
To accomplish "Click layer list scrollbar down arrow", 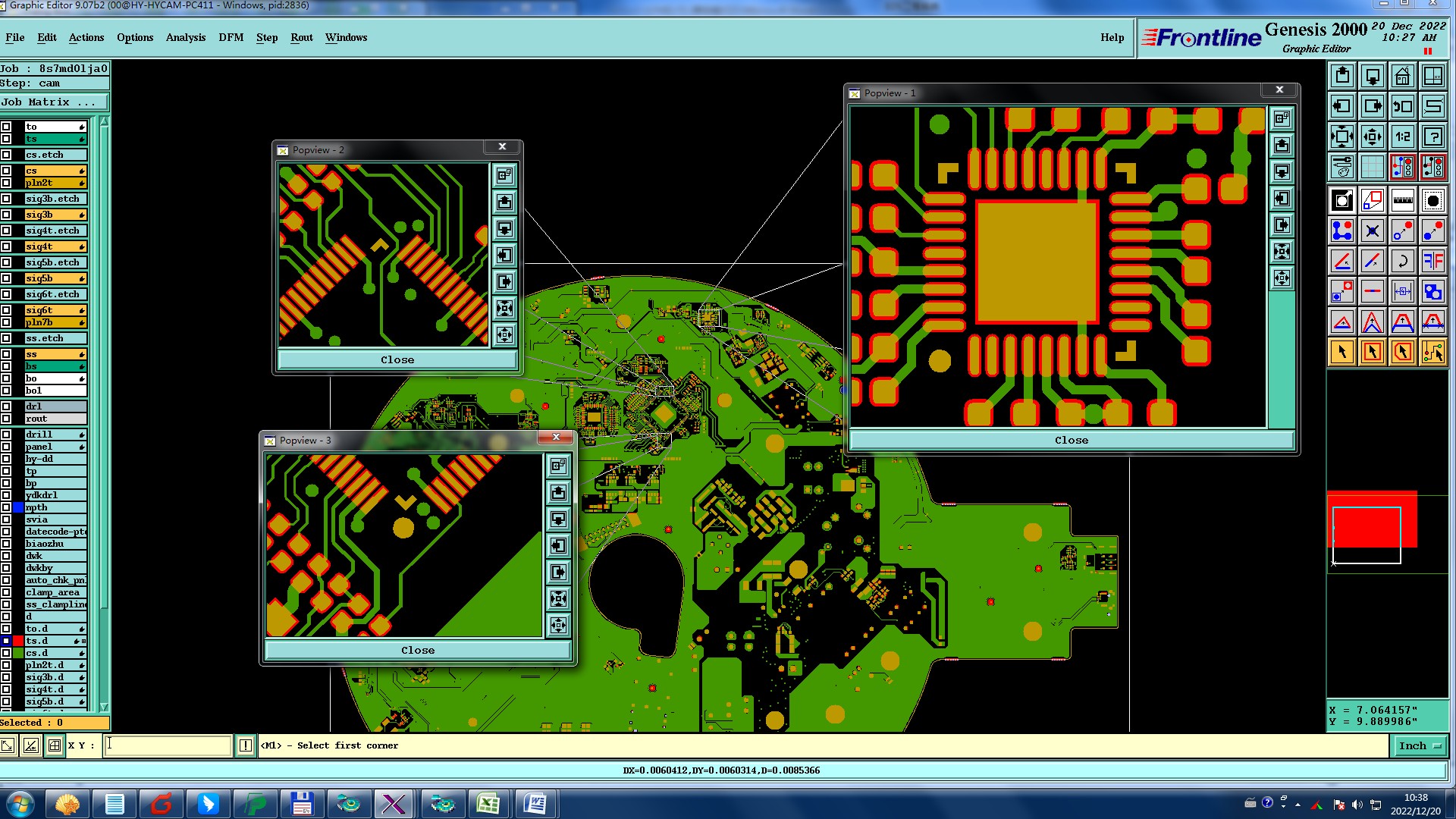I will tap(104, 707).
